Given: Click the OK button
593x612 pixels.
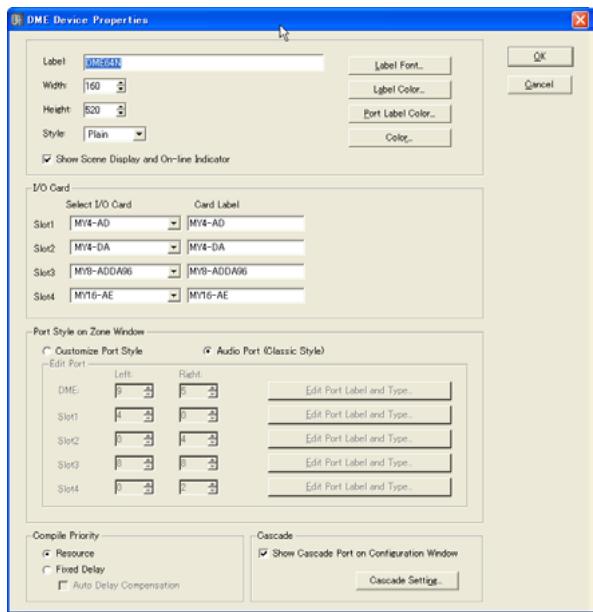Looking at the screenshot, I should point(540,57).
